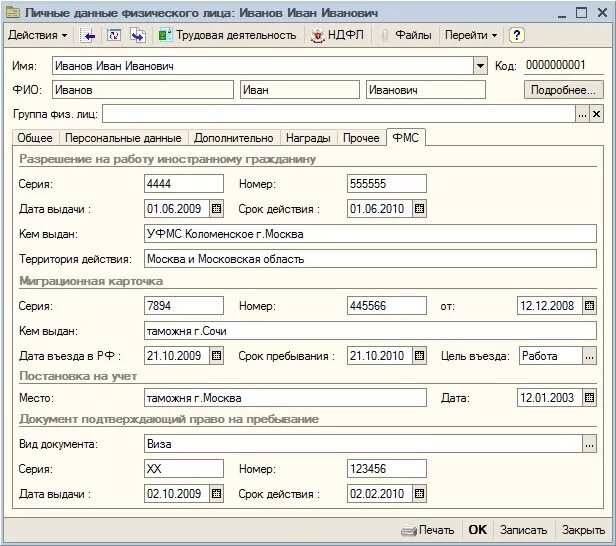Switch to the Общее tab
The height and width of the screenshot is (546, 616).
point(35,138)
